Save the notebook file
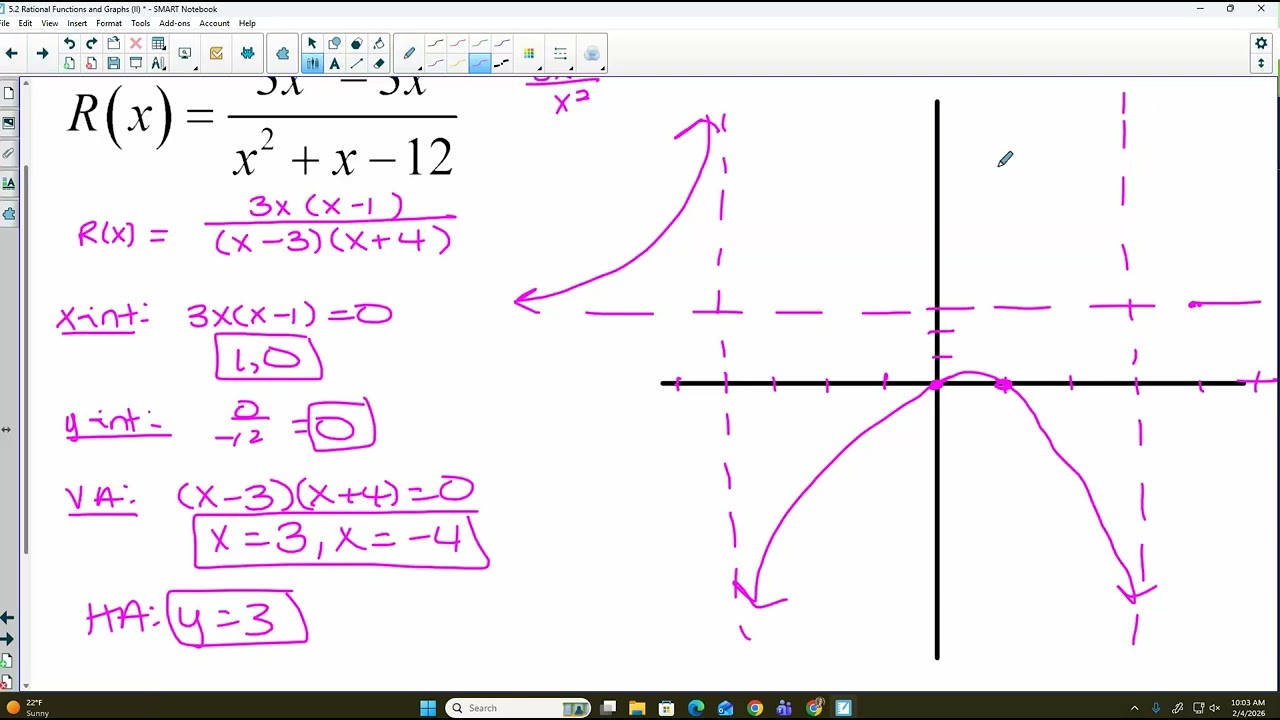This screenshot has height=720, width=1280. (x=113, y=63)
